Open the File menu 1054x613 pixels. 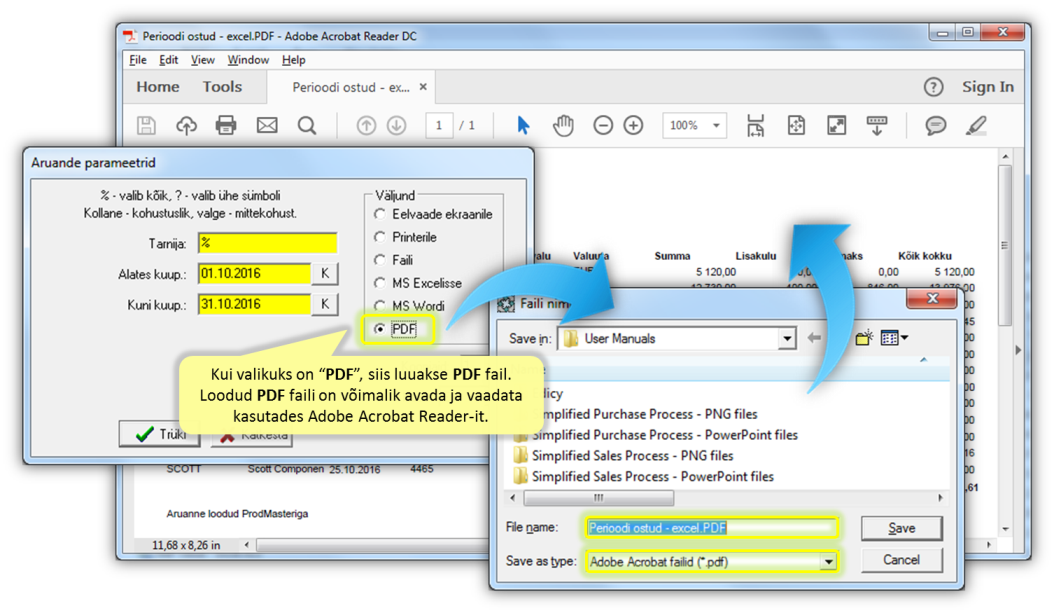click(138, 60)
